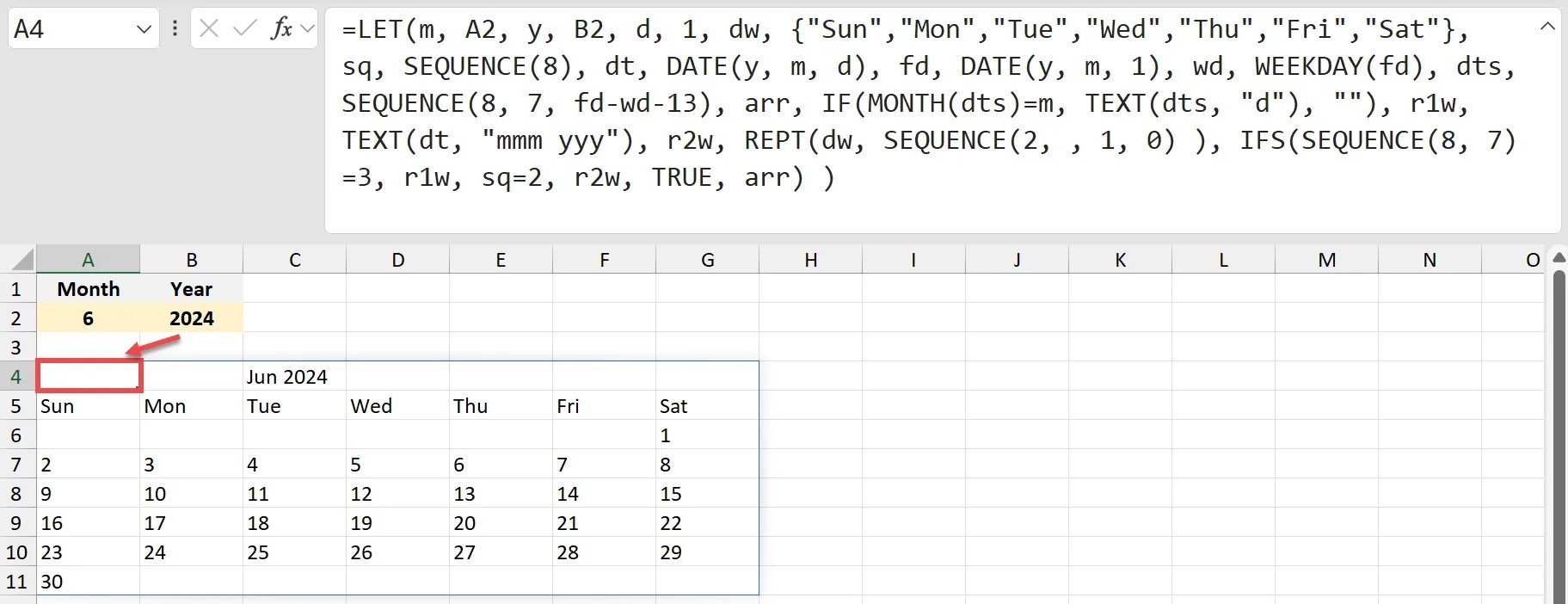This screenshot has height=604, width=1568.
Task: Select row 8 header
Action: 17,494
